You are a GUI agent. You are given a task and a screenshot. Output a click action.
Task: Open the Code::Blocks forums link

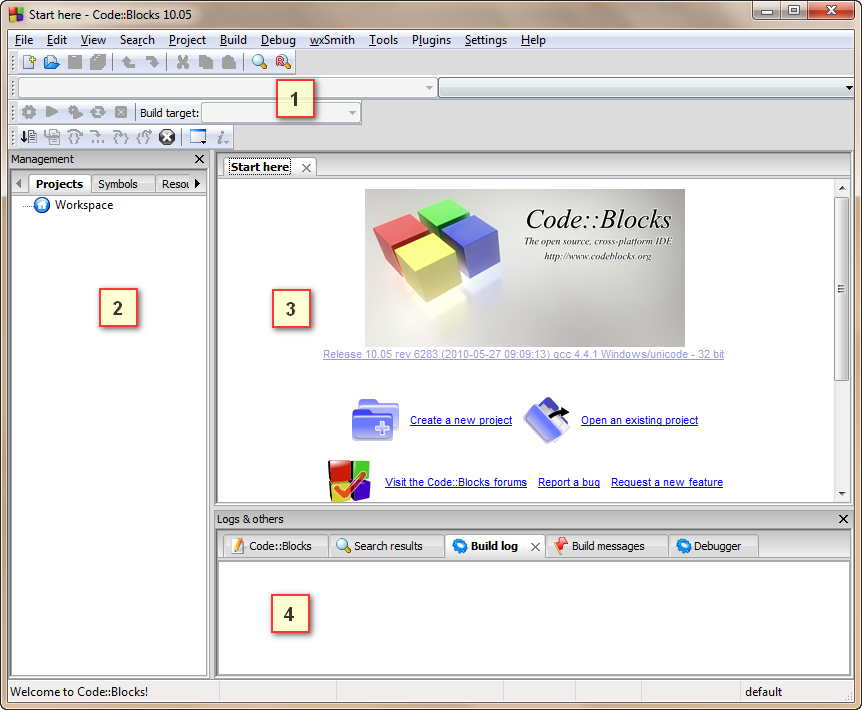(x=455, y=482)
